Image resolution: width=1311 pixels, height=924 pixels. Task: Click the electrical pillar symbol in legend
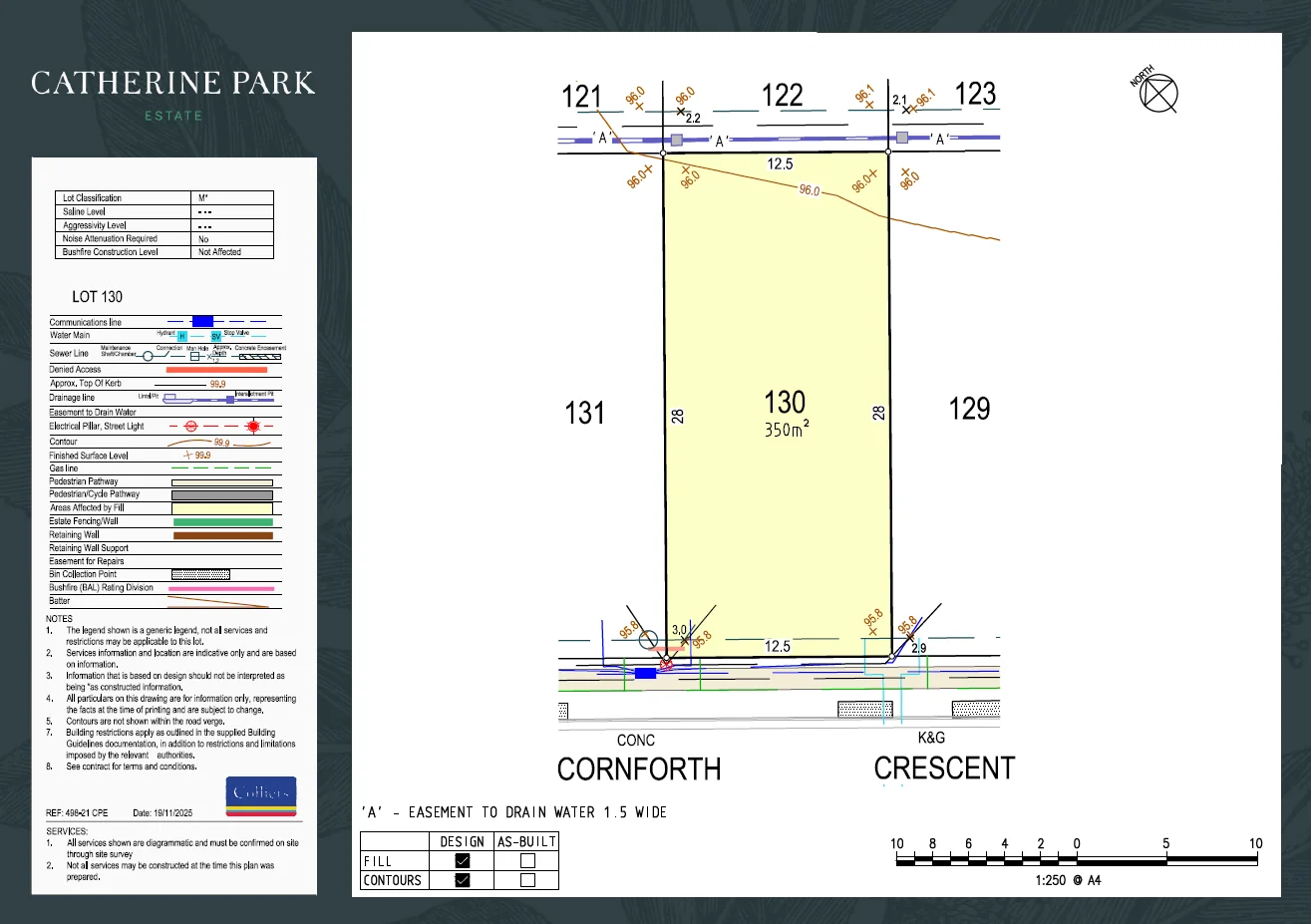(x=192, y=427)
